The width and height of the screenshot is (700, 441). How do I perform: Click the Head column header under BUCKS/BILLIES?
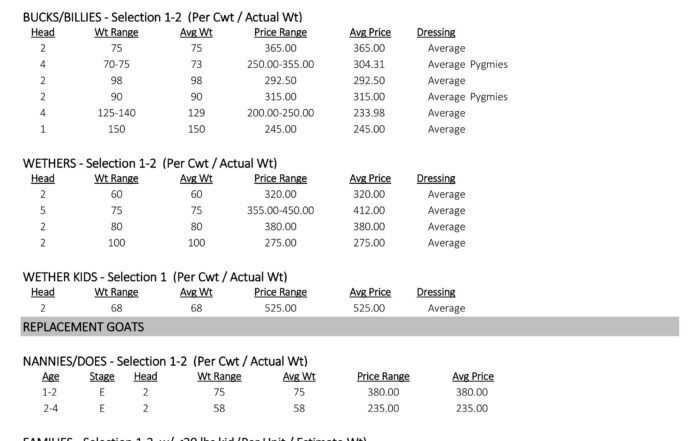(x=43, y=33)
